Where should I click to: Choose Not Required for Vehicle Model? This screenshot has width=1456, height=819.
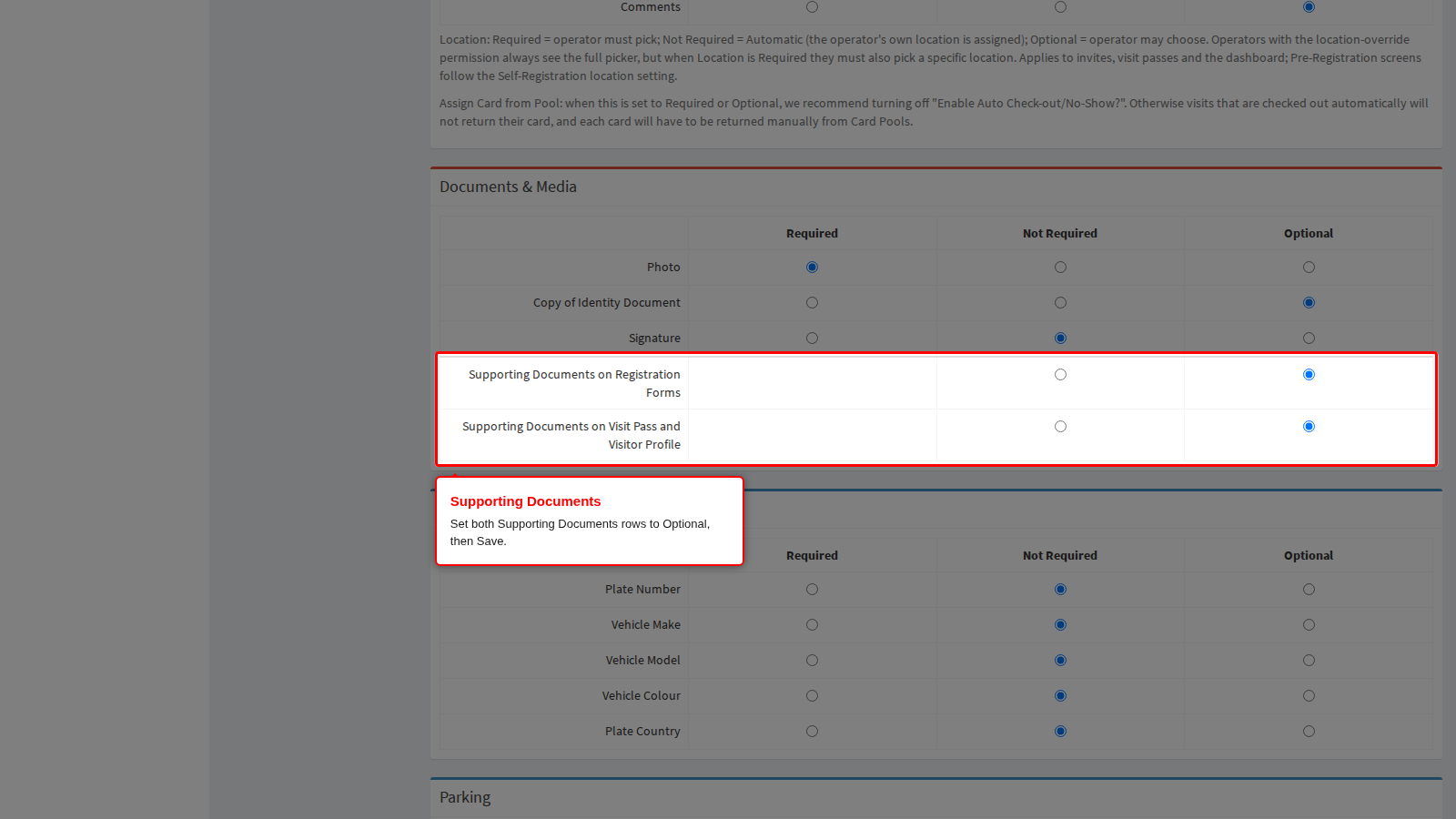(1060, 661)
